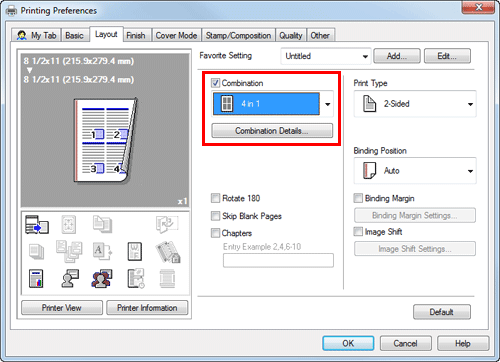
Task: Click the Chapters entry text field
Action: [x=278, y=260]
